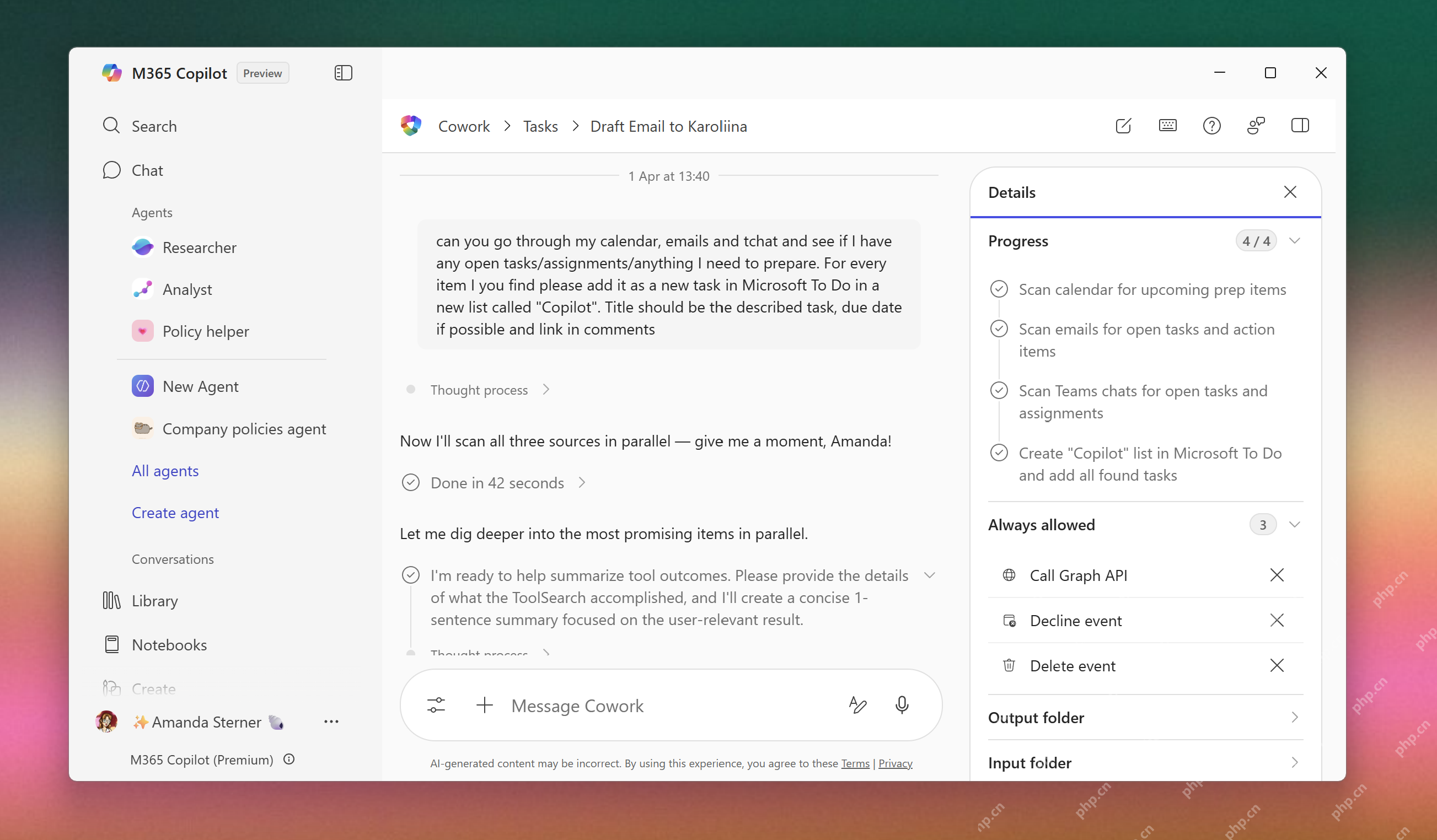The image size is (1437, 840).
Task: Open the help question mark icon
Action: pyautogui.click(x=1211, y=126)
